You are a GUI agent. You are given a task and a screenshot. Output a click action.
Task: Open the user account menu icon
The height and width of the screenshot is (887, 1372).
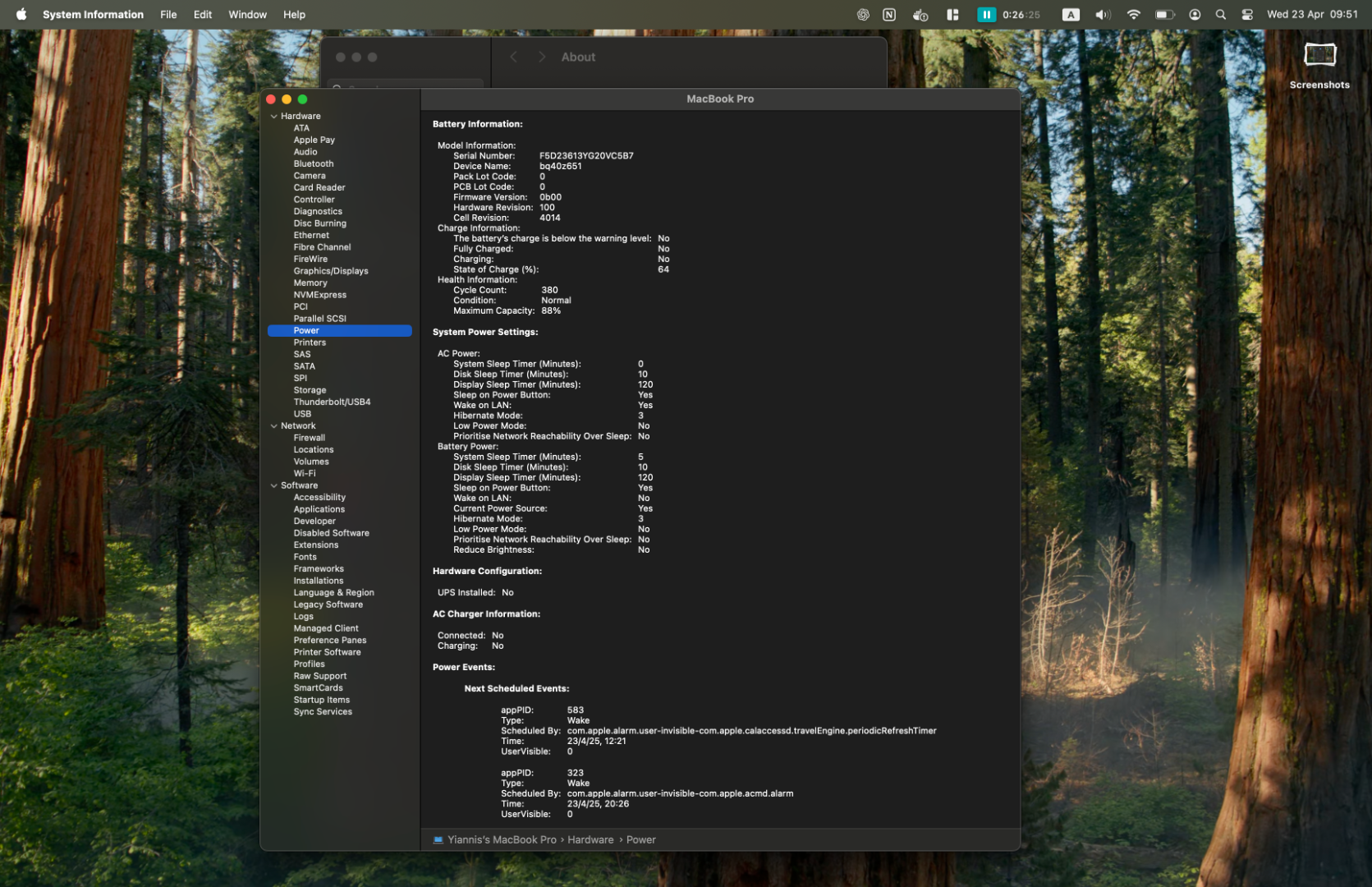pyautogui.click(x=1195, y=14)
